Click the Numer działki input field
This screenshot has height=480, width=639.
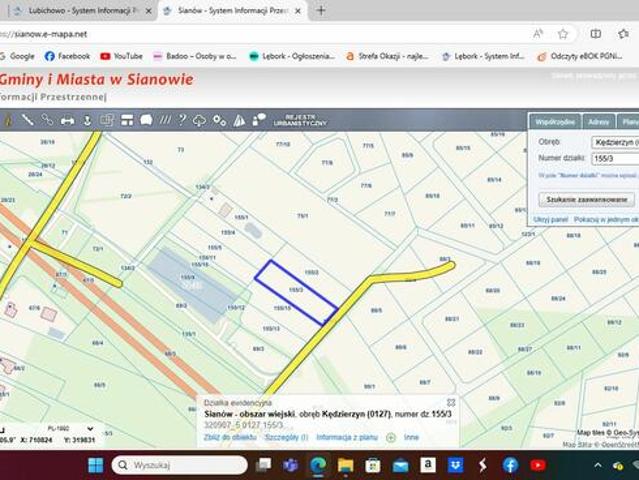click(614, 158)
